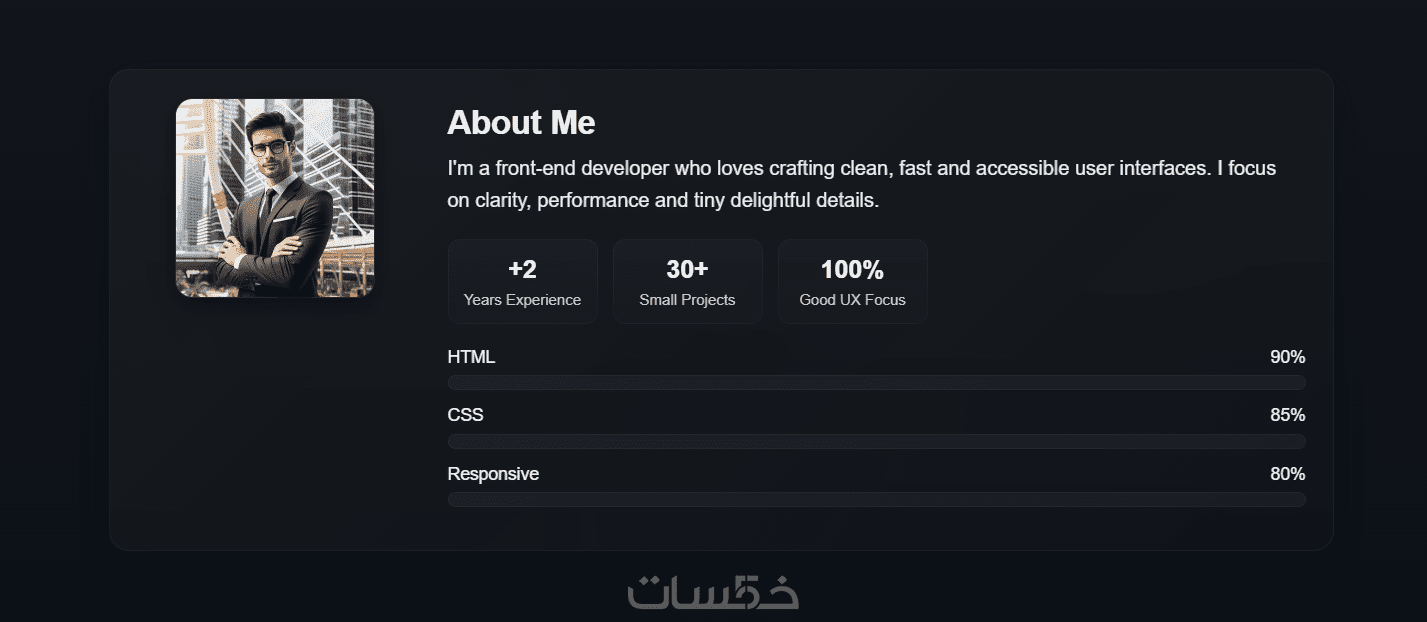Click the HTML skill progress bar
This screenshot has height=622, width=1427.
click(876, 382)
